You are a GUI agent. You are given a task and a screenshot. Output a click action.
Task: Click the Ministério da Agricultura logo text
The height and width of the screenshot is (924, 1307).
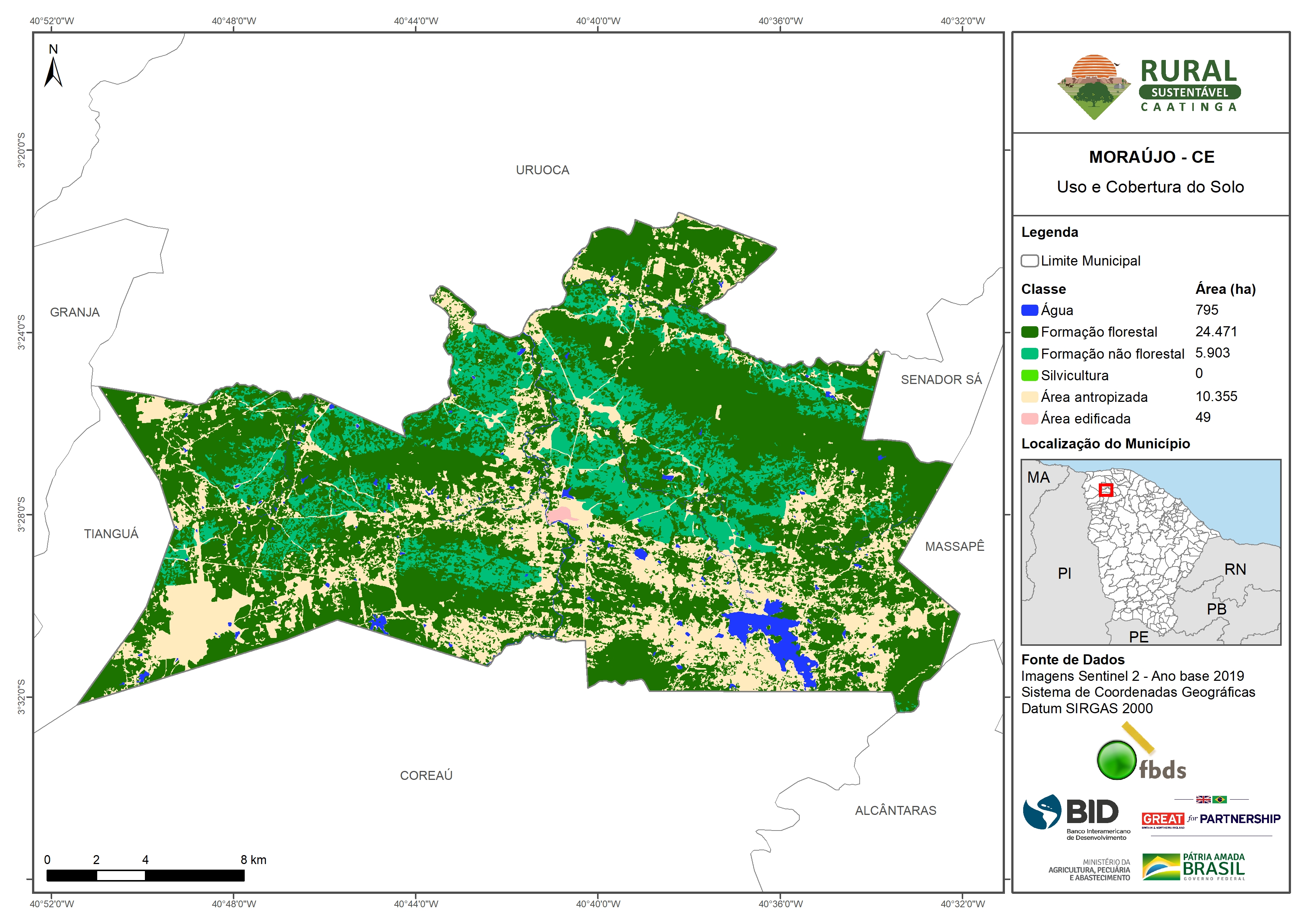click(x=1089, y=869)
